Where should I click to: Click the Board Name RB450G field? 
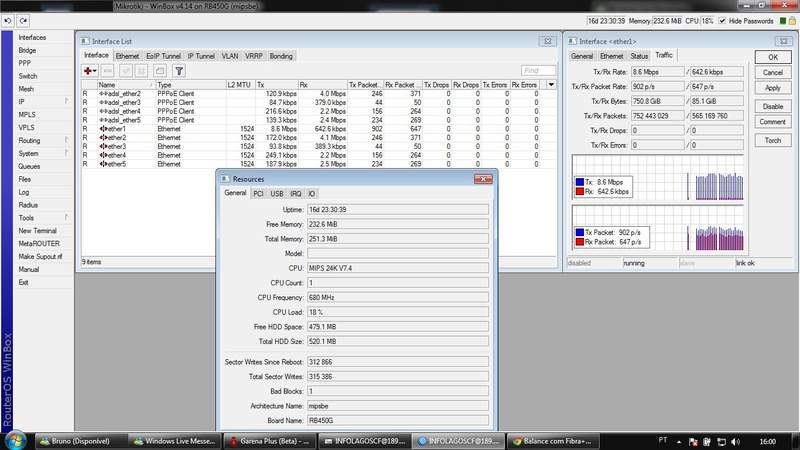click(397, 421)
